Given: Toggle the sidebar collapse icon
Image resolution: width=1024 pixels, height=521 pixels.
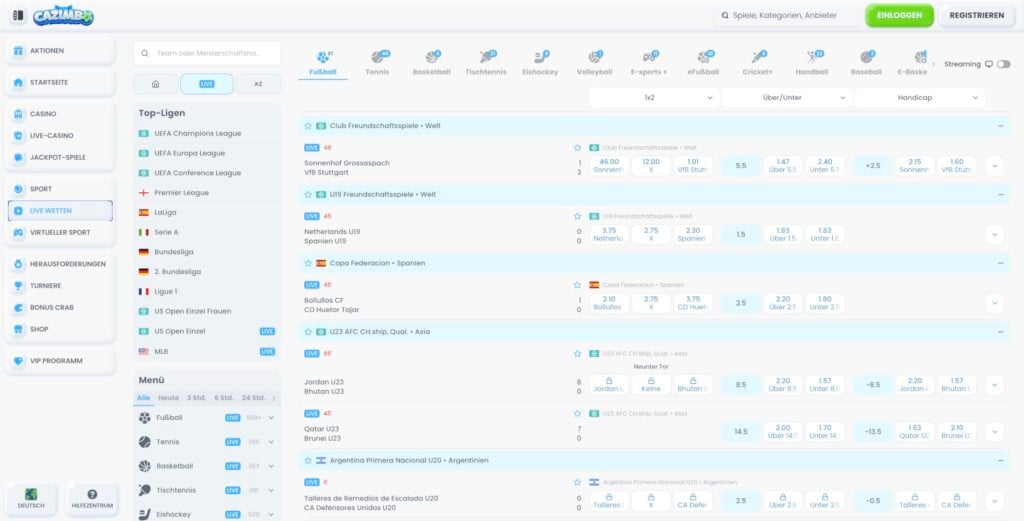Looking at the screenshot, I should (18, 15).
